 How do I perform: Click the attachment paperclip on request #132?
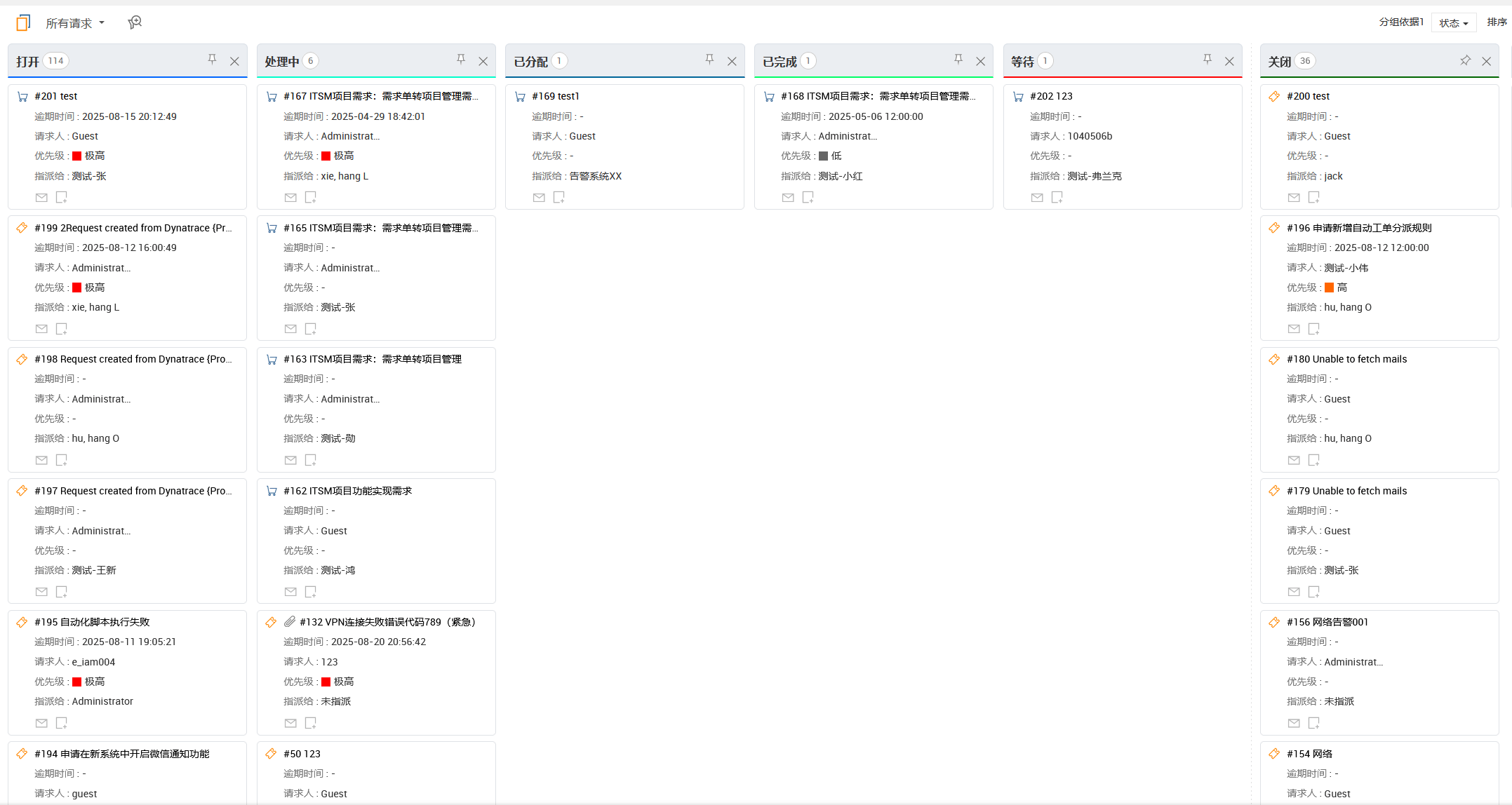[290, 622]
